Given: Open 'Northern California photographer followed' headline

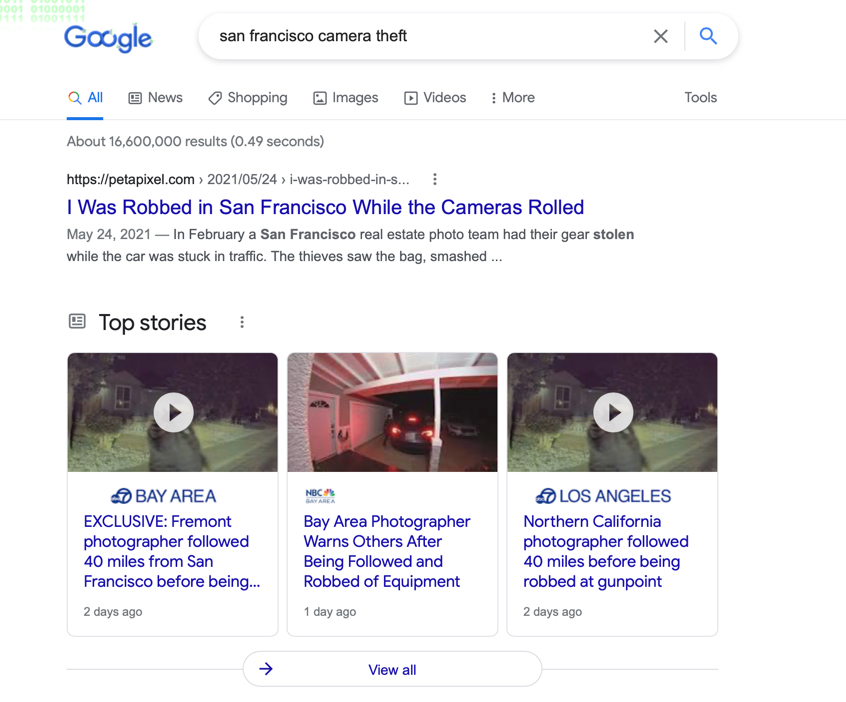Looking at the screenshot, I should (605, 551).
